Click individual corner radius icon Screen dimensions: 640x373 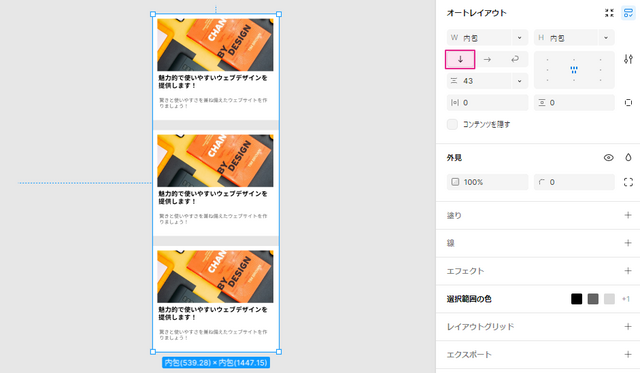628,182
